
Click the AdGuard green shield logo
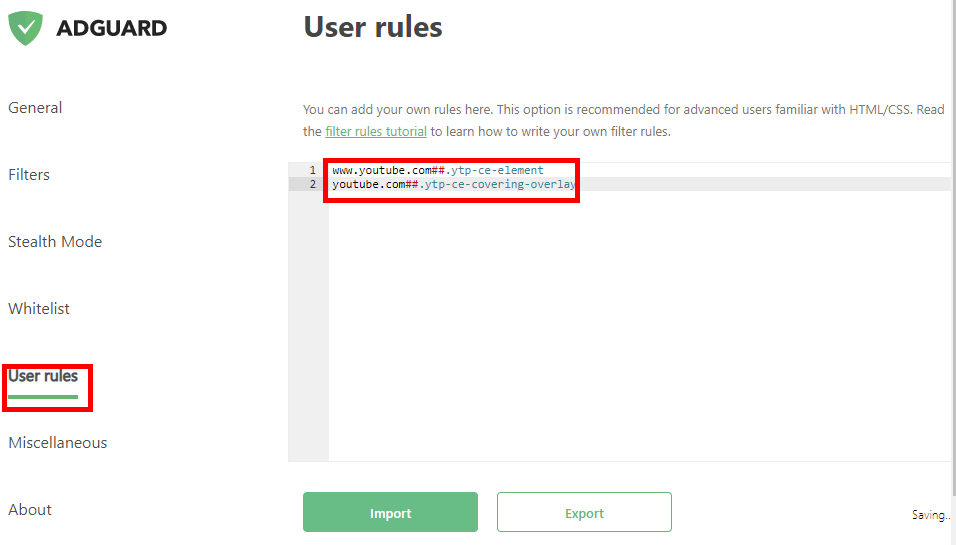[26, 28]
